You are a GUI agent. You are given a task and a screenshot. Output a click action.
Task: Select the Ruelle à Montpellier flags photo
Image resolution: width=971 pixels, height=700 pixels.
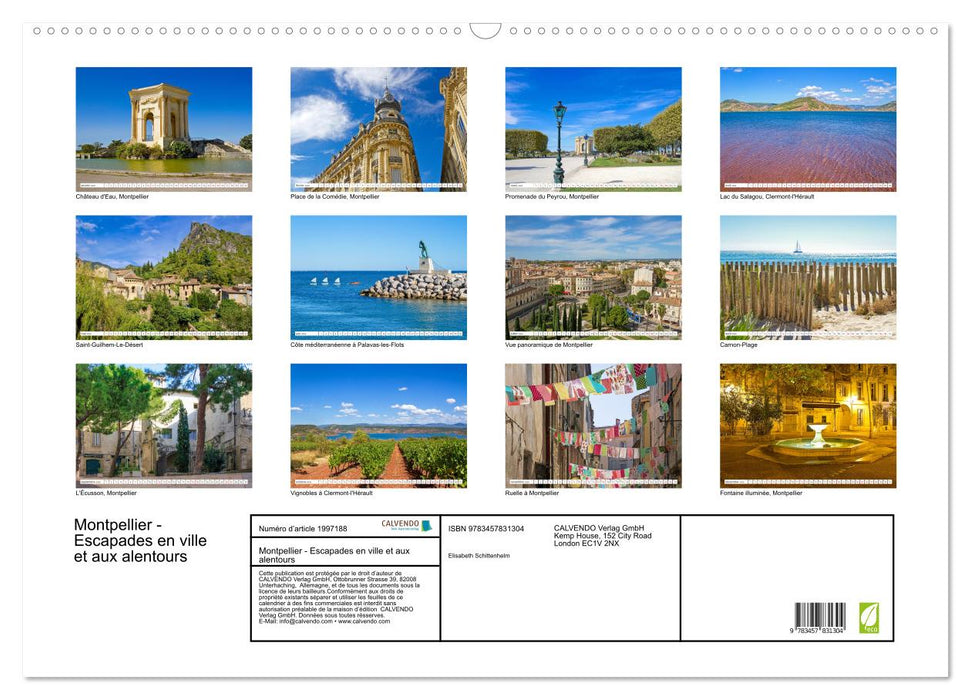pyautogui.click(x=592, y=426)
